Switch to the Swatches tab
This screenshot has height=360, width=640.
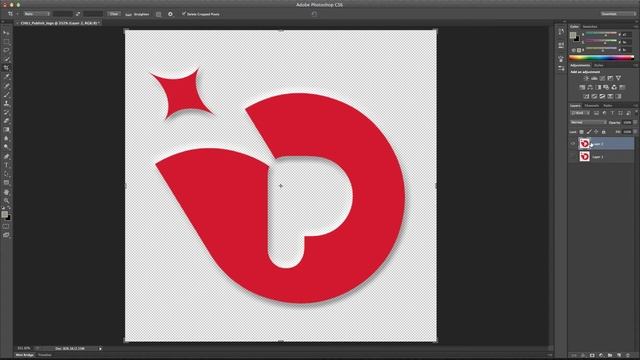point(590,27)
